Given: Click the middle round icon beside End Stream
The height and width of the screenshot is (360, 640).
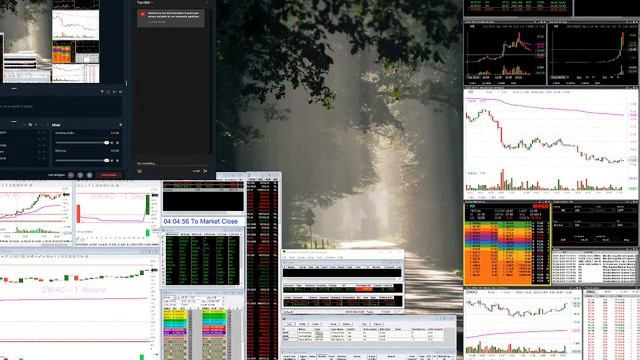Looking at the screenshot, I should tap(80, 175).
